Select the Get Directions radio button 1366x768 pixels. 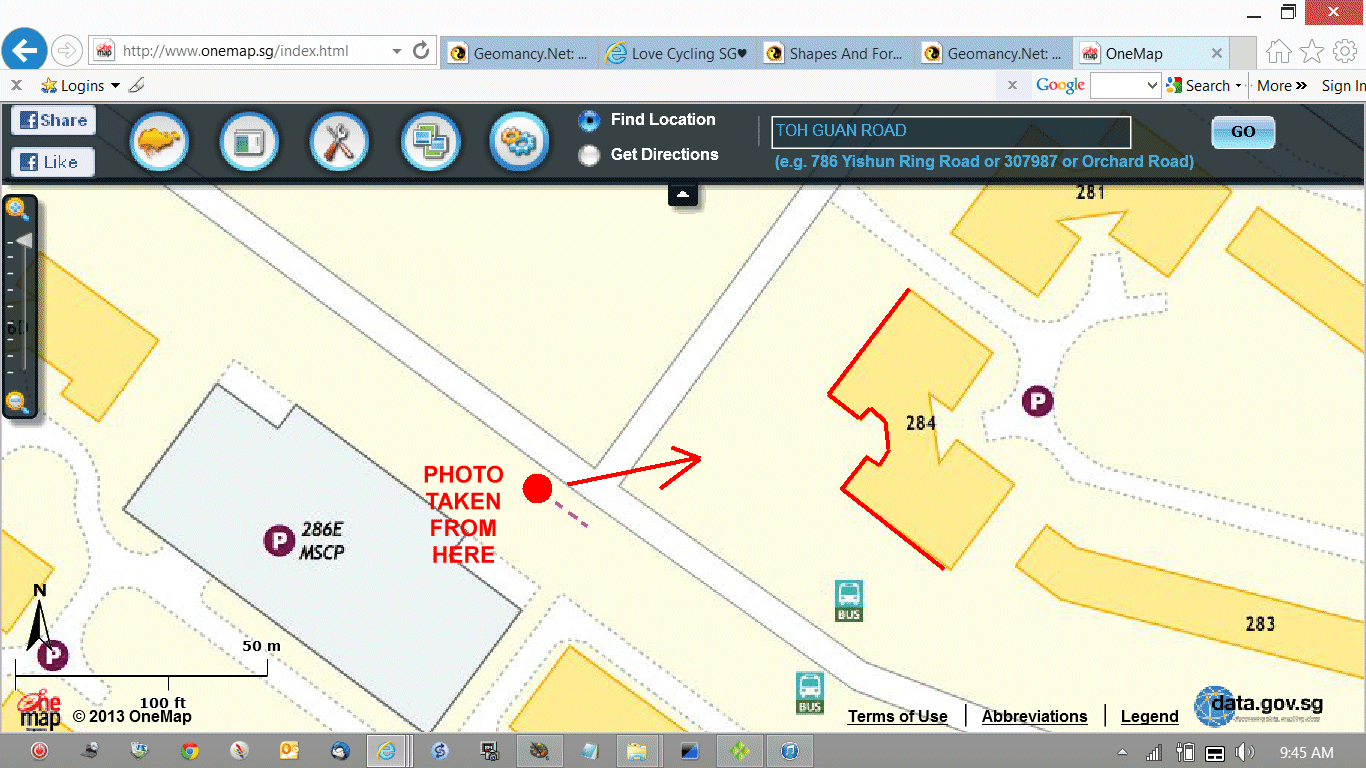[x=590, y=155]
